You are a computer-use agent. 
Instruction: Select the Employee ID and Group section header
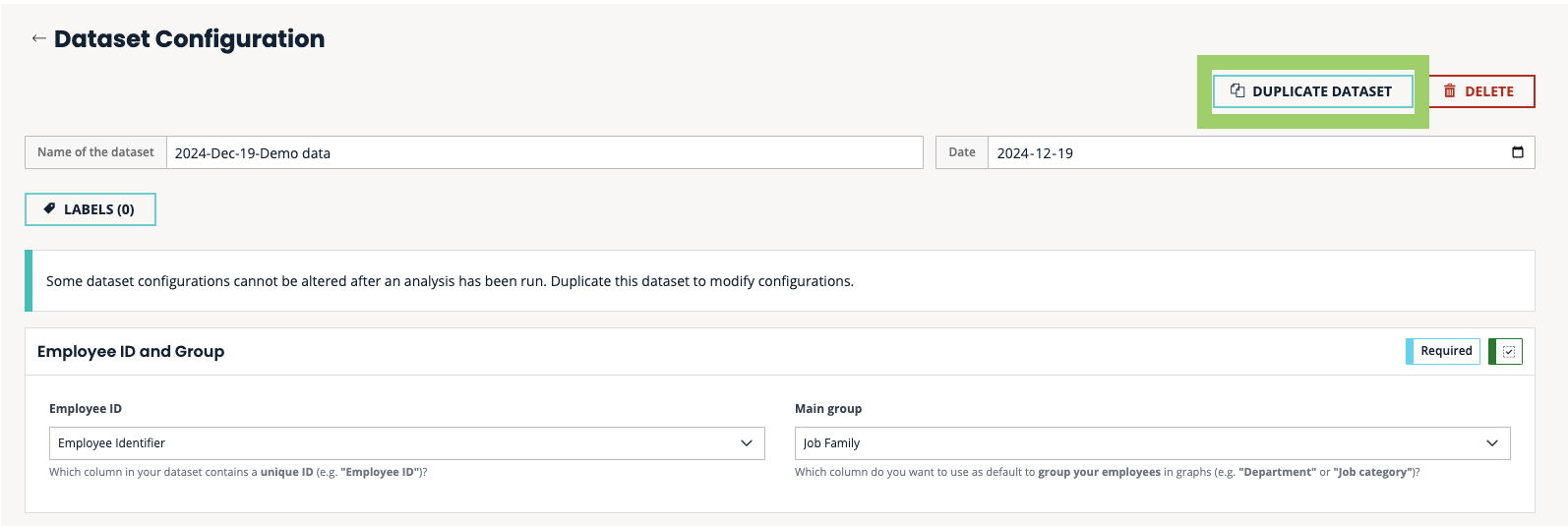(131, 352)
